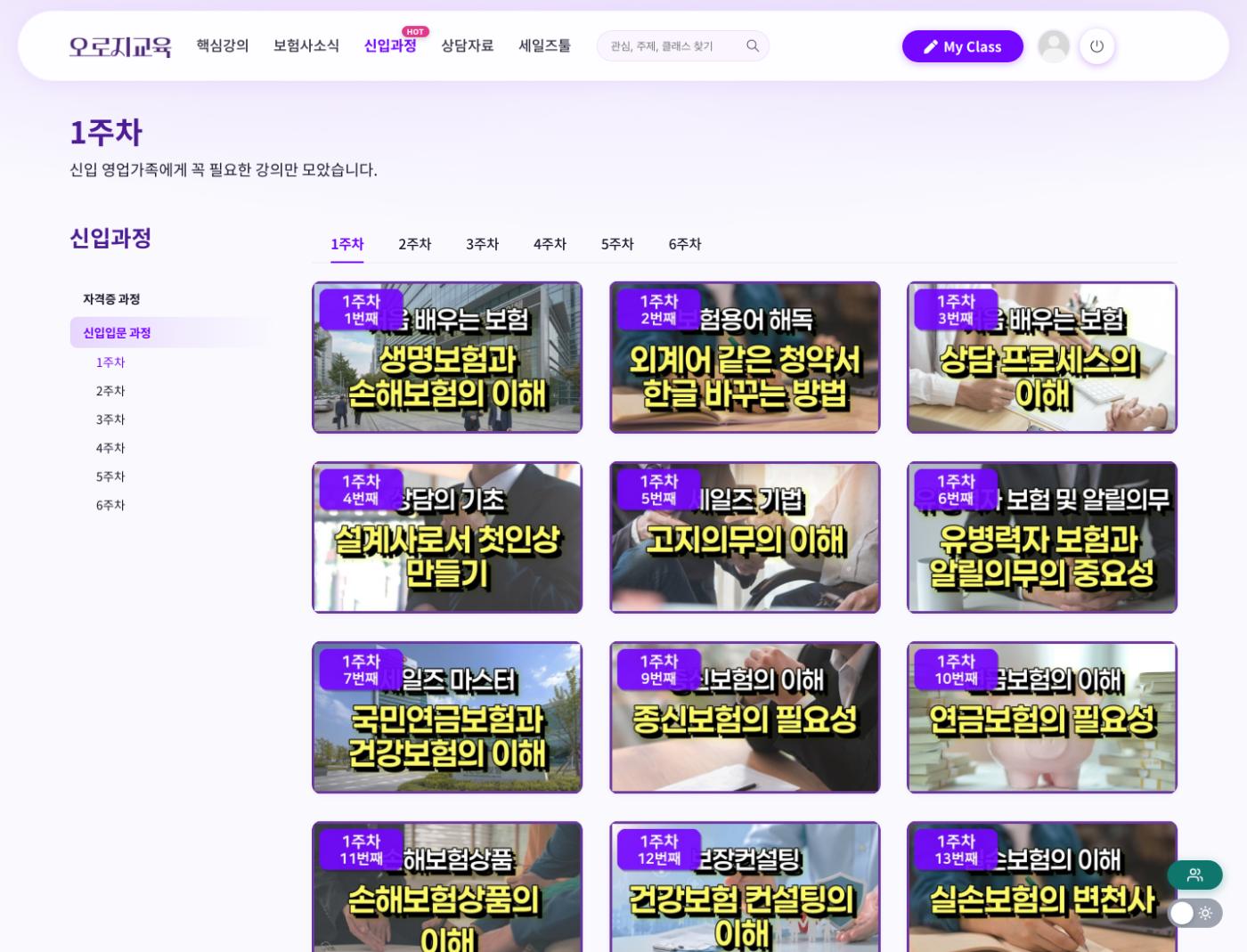Open 국민연금보험과 건강보험의 이해 thumbnail
This screenshot has width=1247, height=952.
pyautogui.click(x=447, y=718)
